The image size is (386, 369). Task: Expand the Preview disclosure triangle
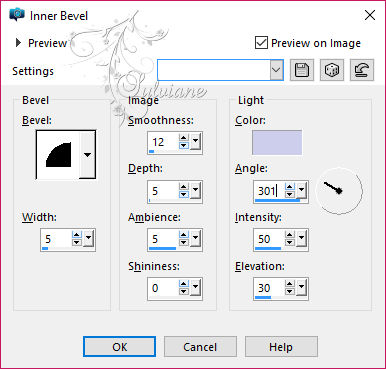(18, 43)
